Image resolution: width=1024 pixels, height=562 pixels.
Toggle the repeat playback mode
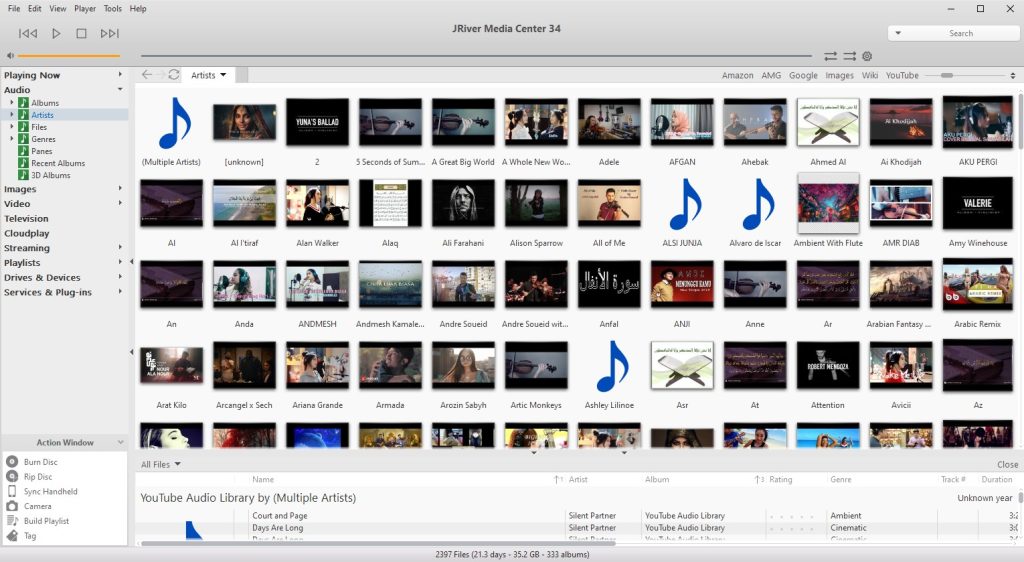click(830, 56)
